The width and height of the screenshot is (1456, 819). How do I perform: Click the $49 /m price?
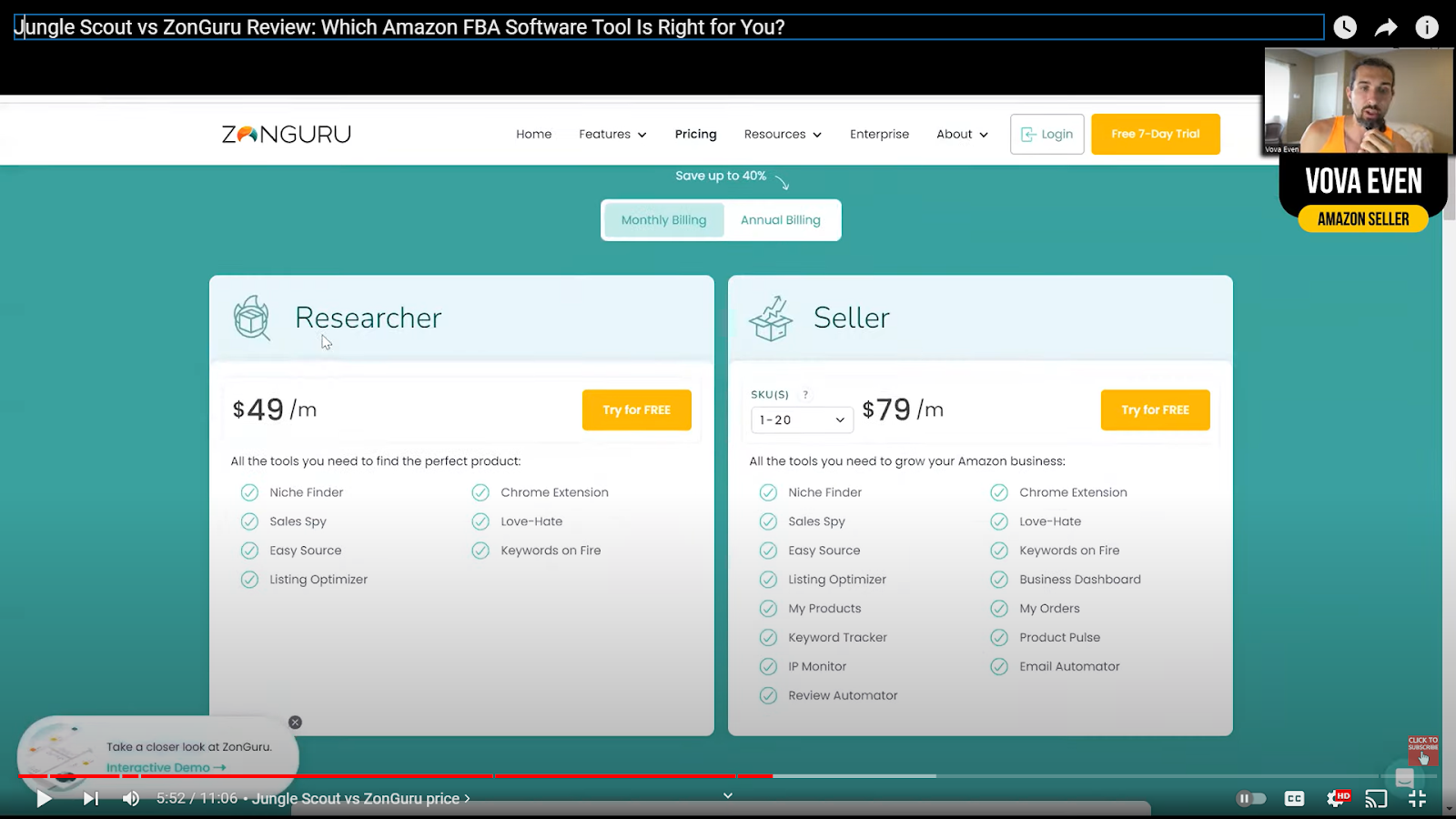275,409
